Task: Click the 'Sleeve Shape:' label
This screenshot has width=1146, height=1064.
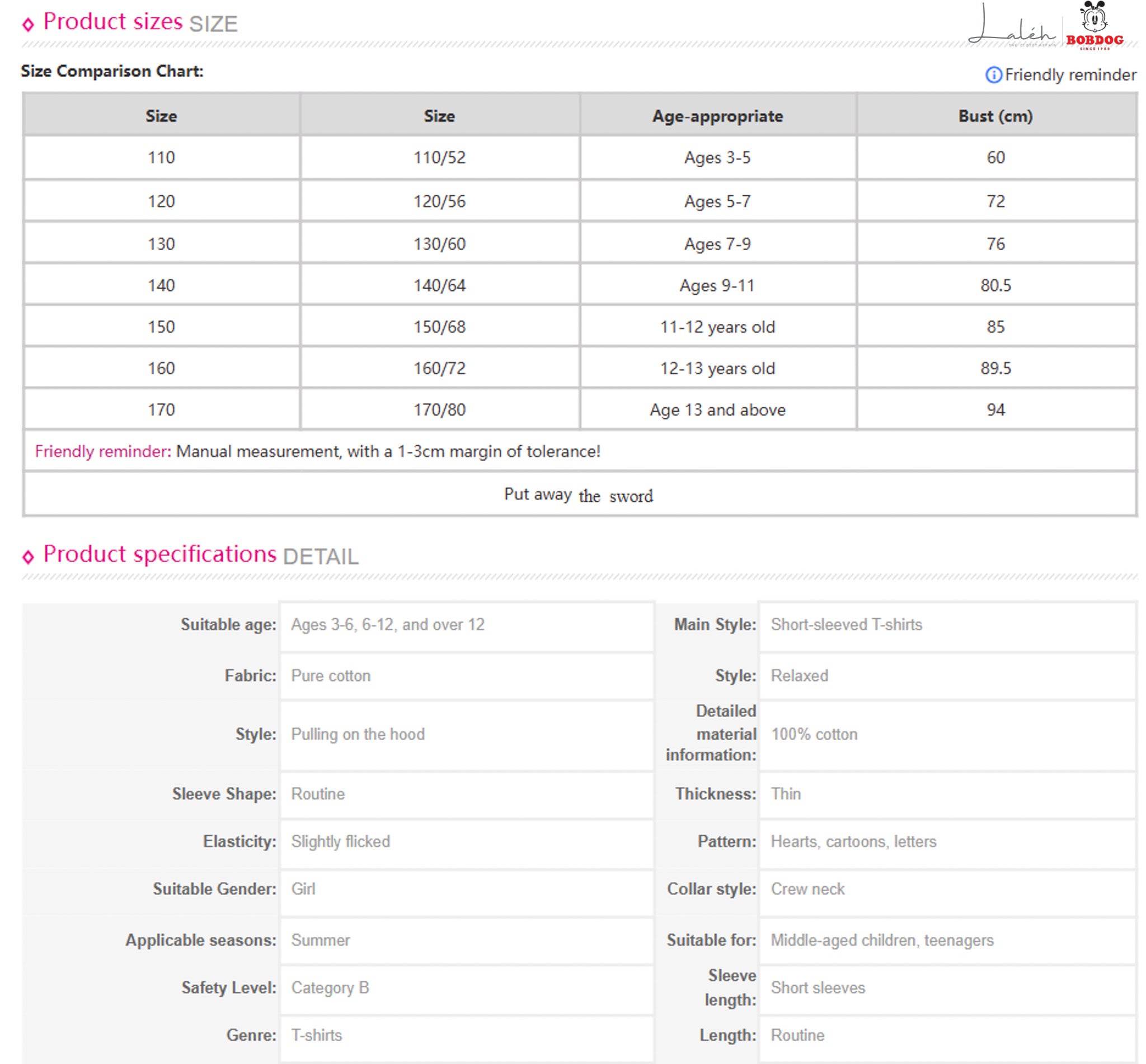Action: point(224,794)
